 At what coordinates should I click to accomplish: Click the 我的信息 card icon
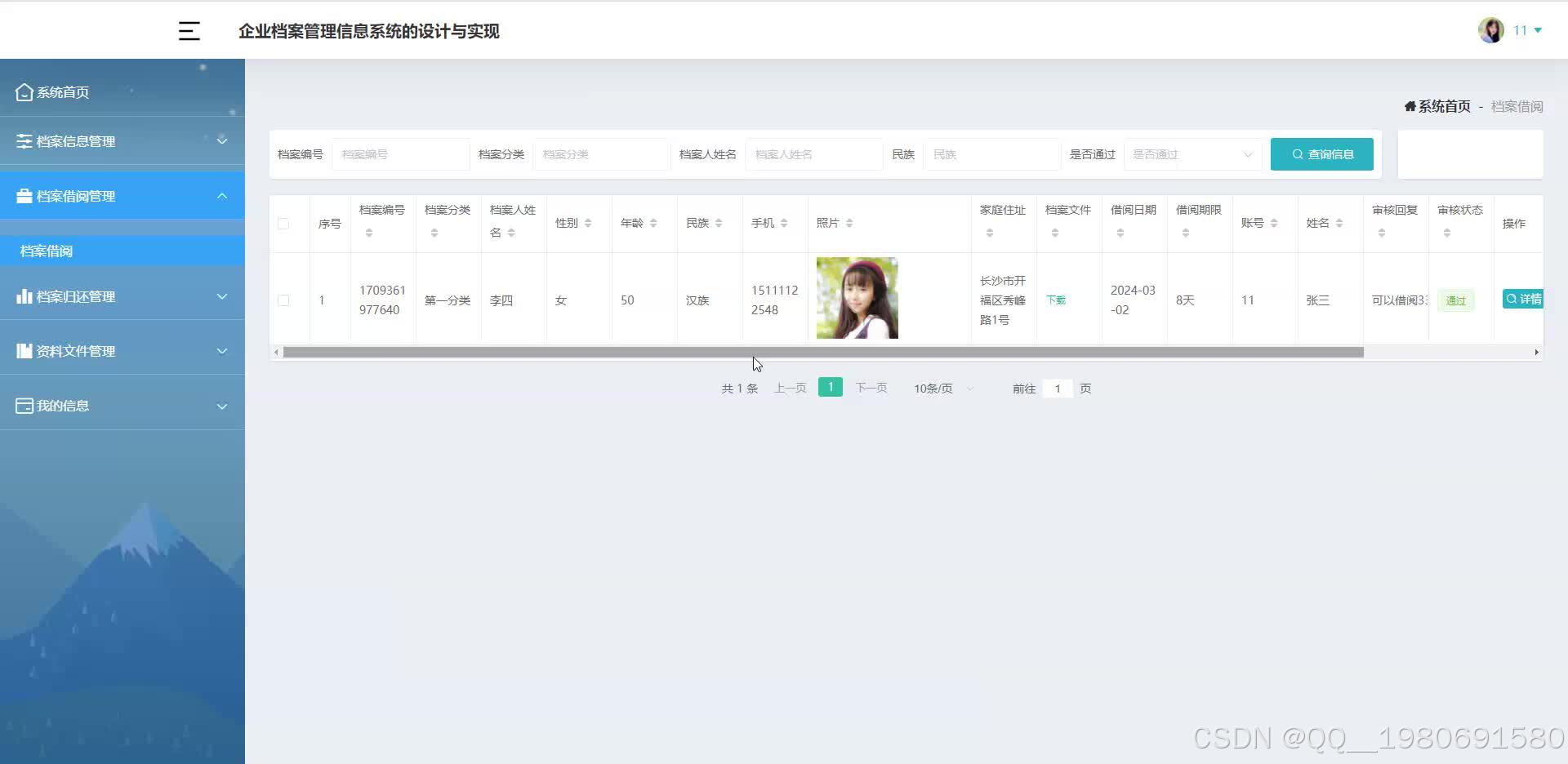24,406
